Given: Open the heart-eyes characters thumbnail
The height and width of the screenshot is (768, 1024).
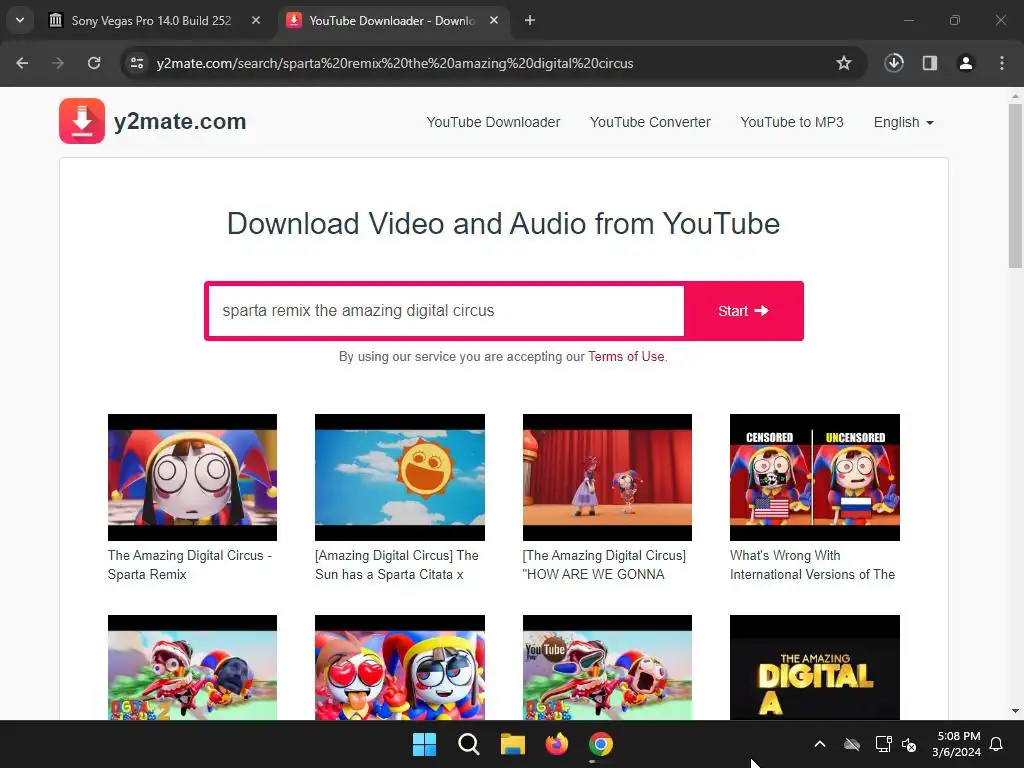Looking at the screenshot, I should coord(400,667).
